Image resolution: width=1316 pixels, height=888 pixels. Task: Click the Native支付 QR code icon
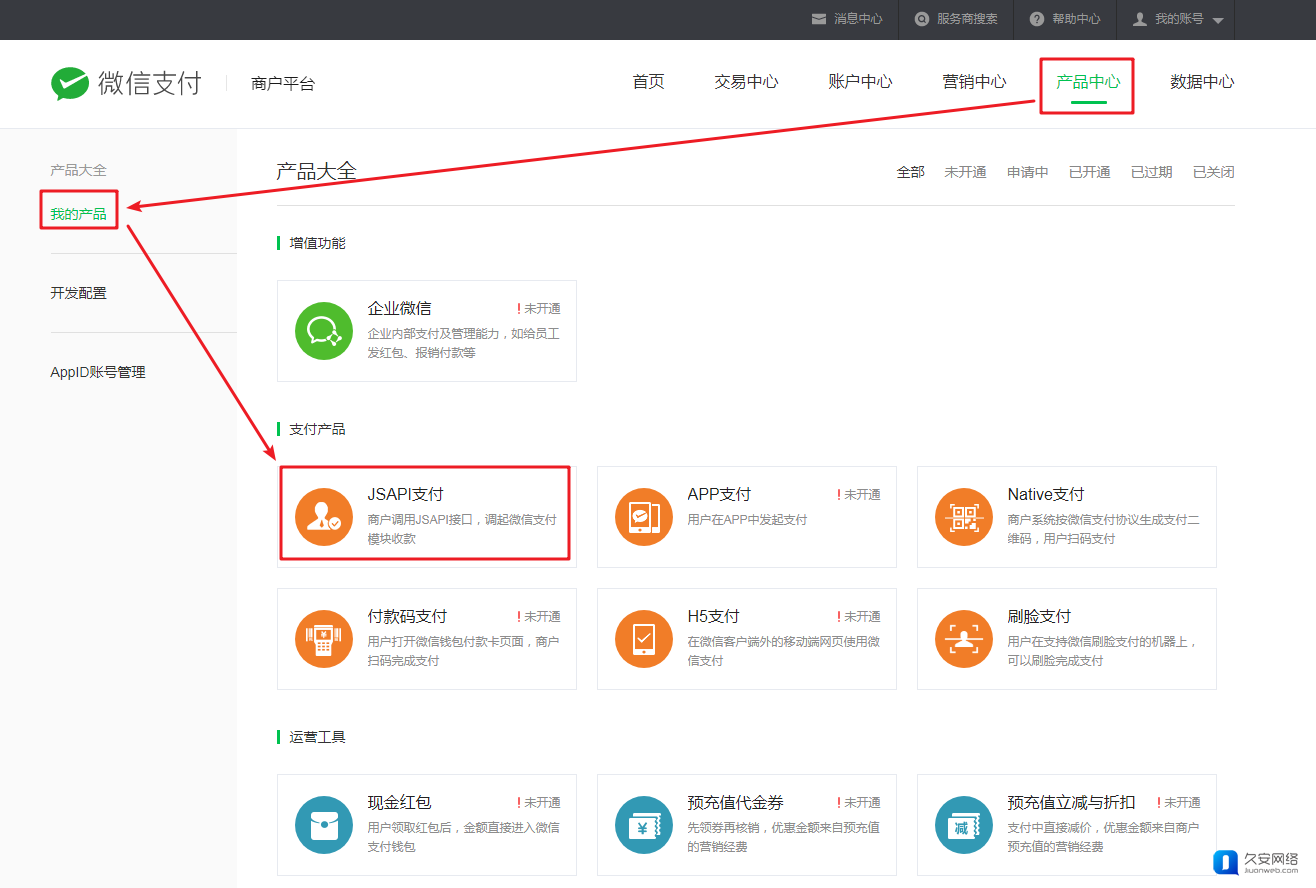[x=964, y=517]
